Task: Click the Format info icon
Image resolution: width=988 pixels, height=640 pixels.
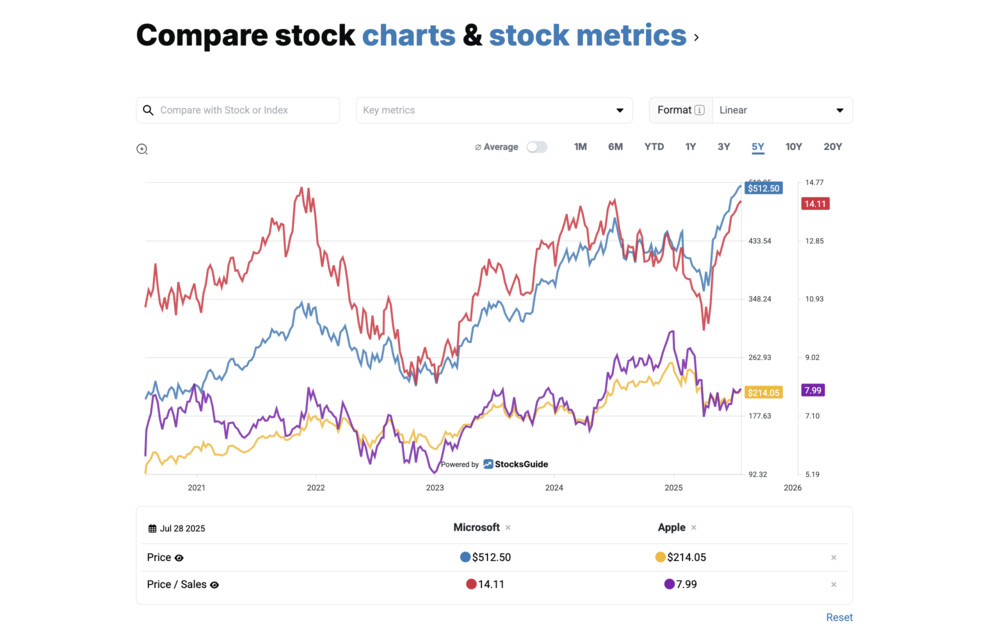Action: coord(699,110)
